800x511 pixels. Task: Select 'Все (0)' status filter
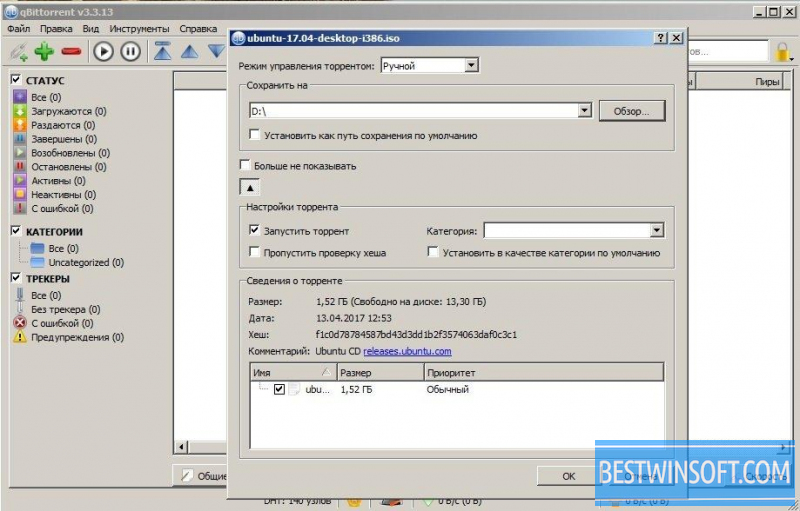pyautogui.click(x=46, y=97)
